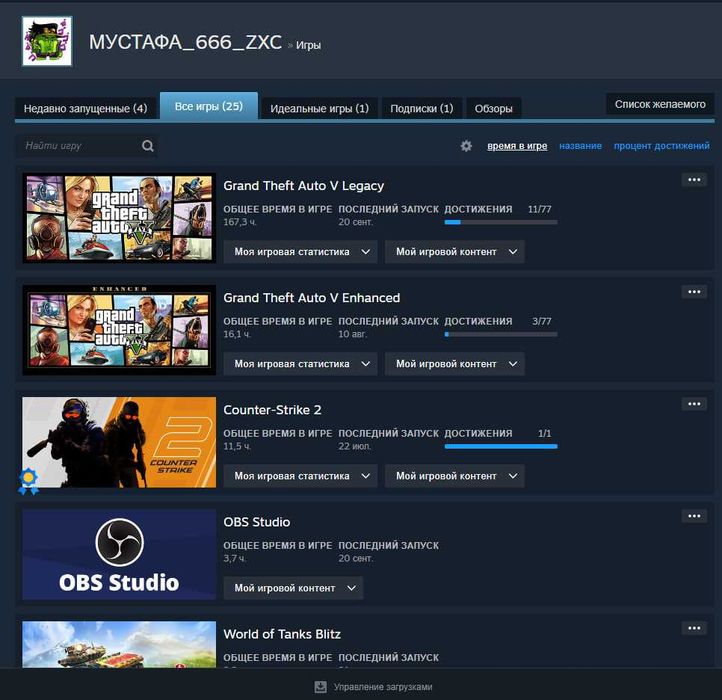
Task: Open Grand Theft Auto V Enhanced thumbnail
Action: pyautogui.click(x=119, y=330)
